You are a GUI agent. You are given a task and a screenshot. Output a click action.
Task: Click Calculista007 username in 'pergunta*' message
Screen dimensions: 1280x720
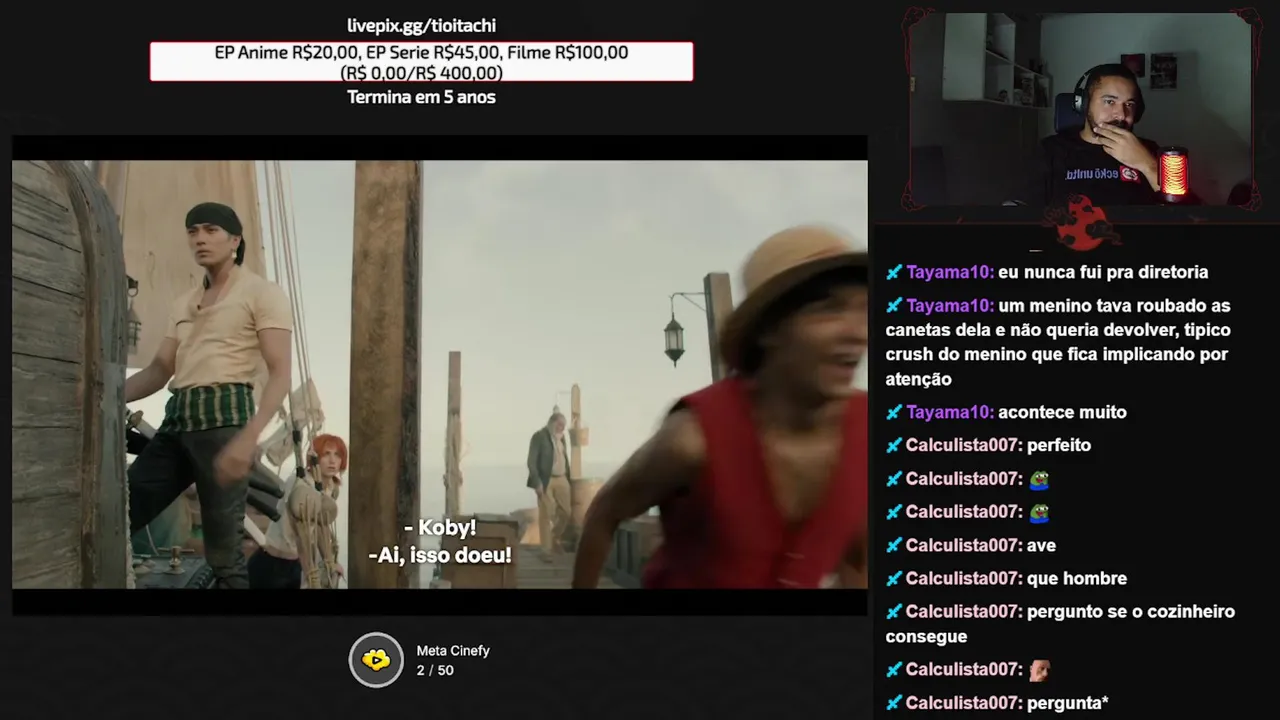(964, 703)
